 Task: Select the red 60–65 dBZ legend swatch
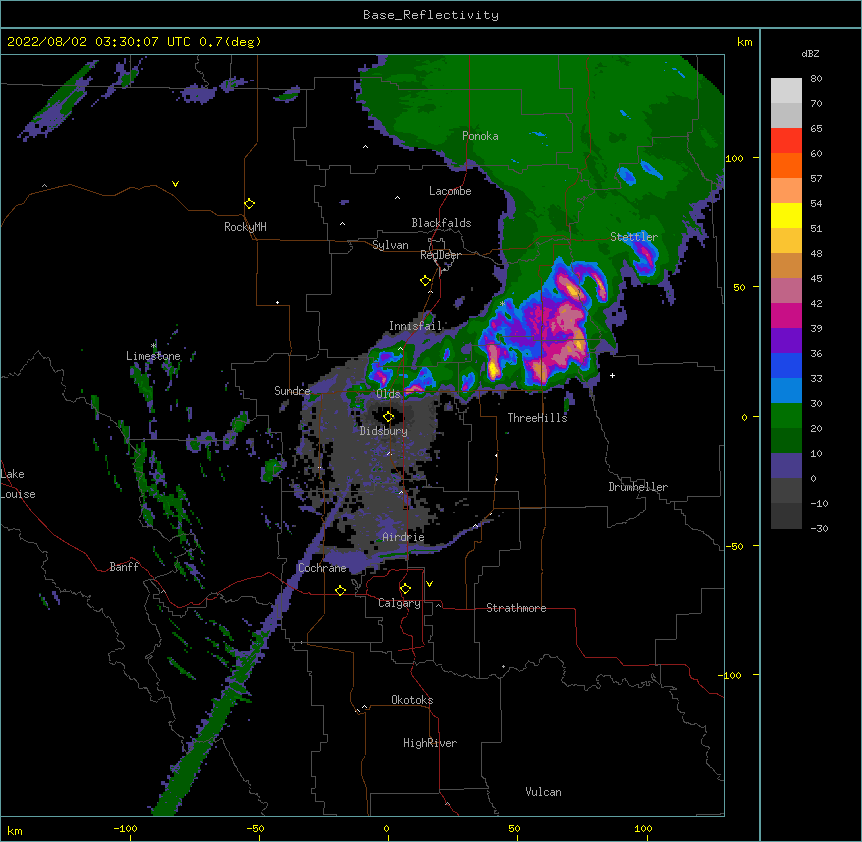pyautogui.click(x=786, y=141)
